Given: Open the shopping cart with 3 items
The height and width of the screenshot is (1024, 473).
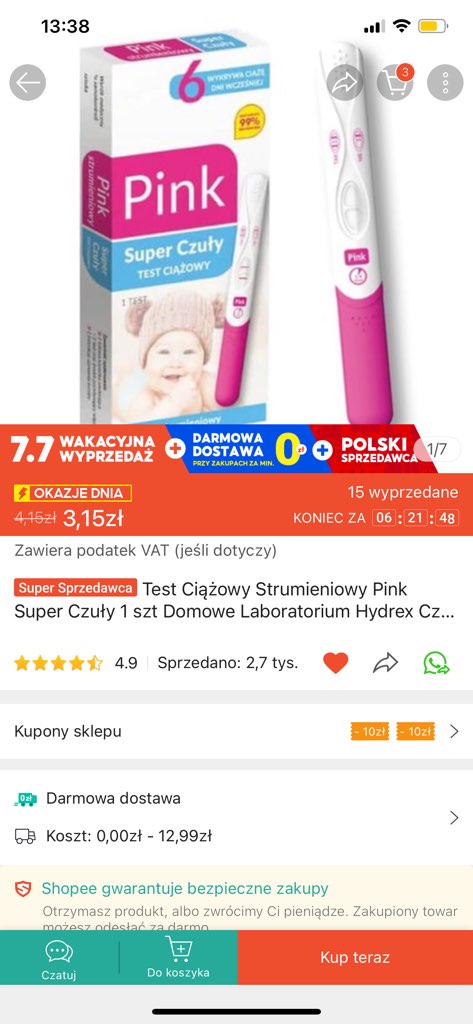Looking at the screenshot, I should pos(395,83).
